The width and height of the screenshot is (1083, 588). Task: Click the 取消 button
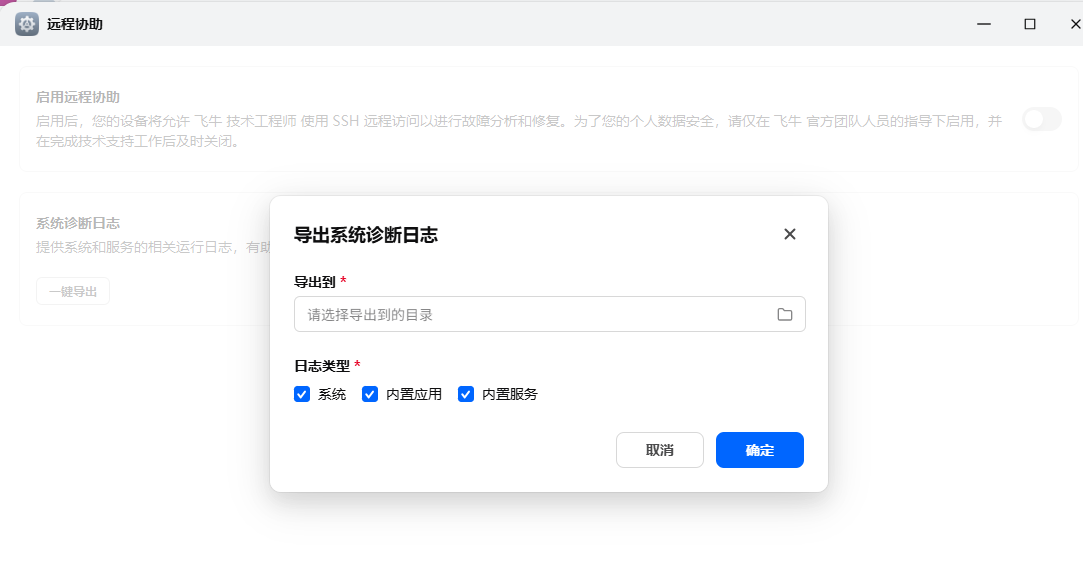(x=660, y=450)
